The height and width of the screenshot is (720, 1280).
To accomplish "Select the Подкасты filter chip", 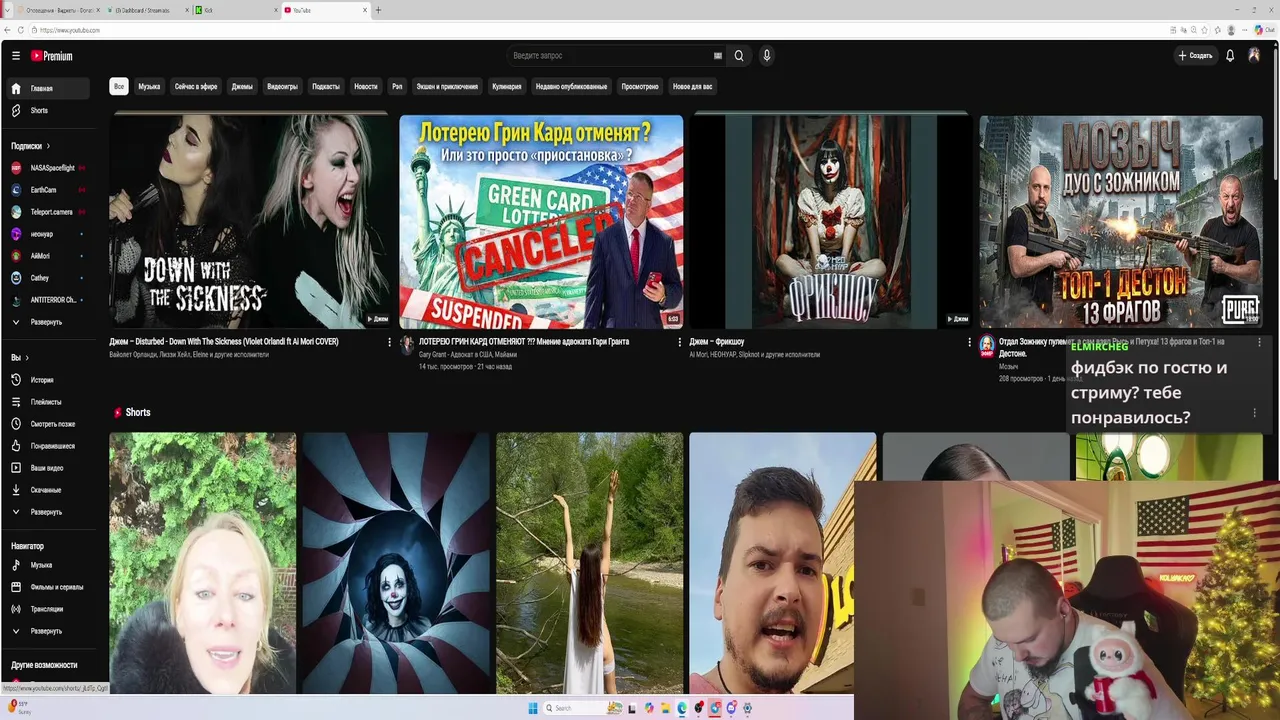I will (x=326, y=87).
